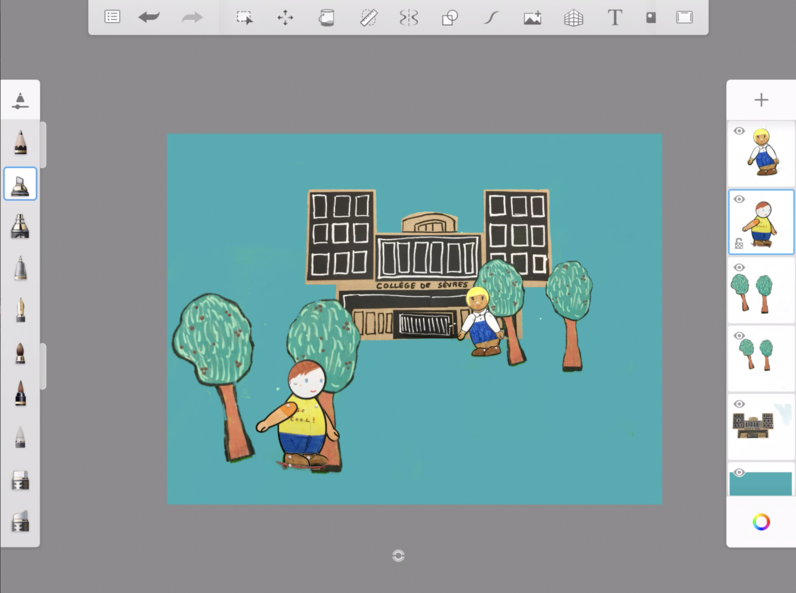Pick the light gray smudge brush
This screenshot has width=796, height=593.
[20, 437]
